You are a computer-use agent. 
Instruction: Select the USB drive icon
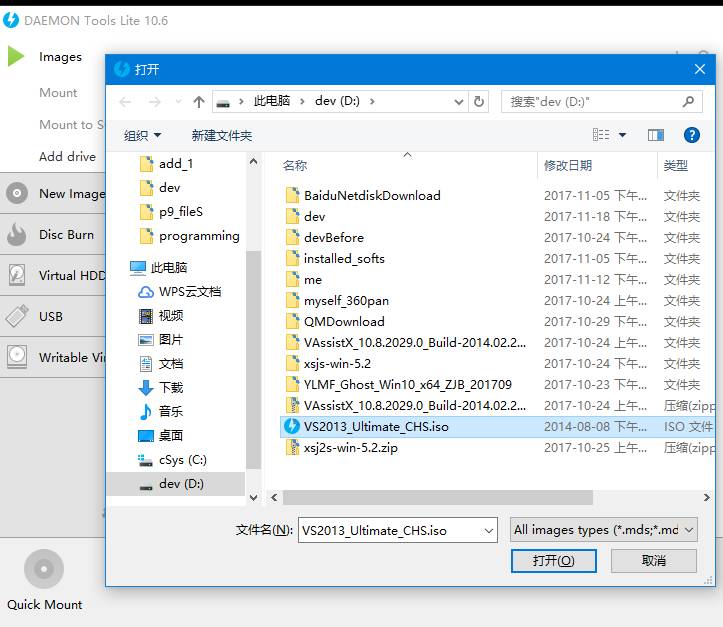tap(17, 316)
